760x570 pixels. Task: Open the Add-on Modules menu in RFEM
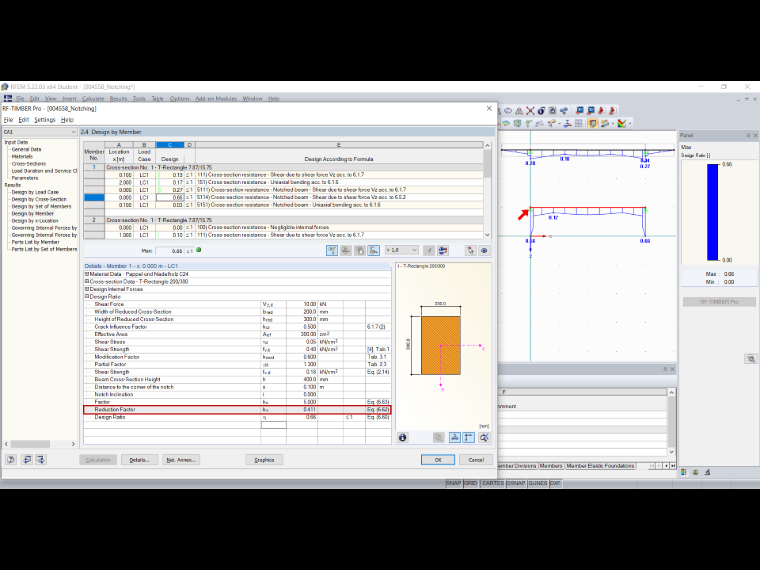216,98
